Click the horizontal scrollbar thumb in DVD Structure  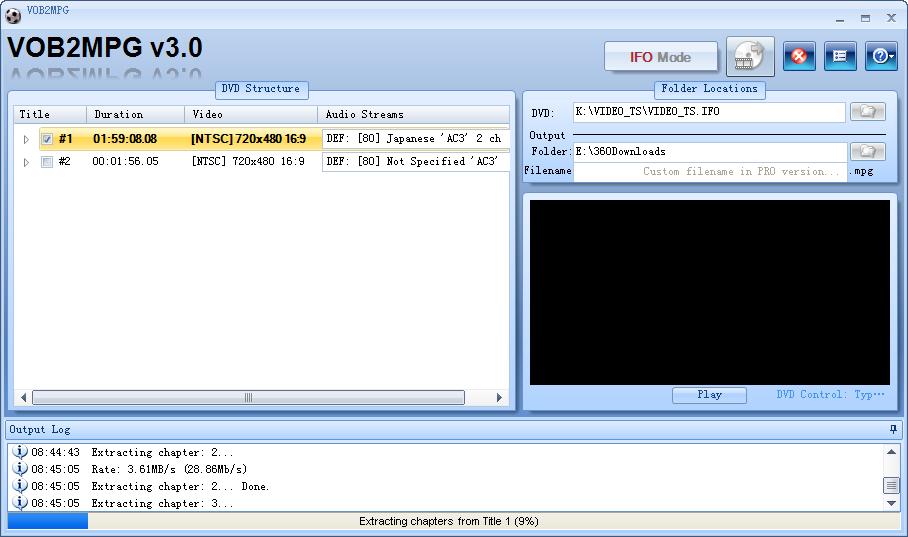[248, 397]
